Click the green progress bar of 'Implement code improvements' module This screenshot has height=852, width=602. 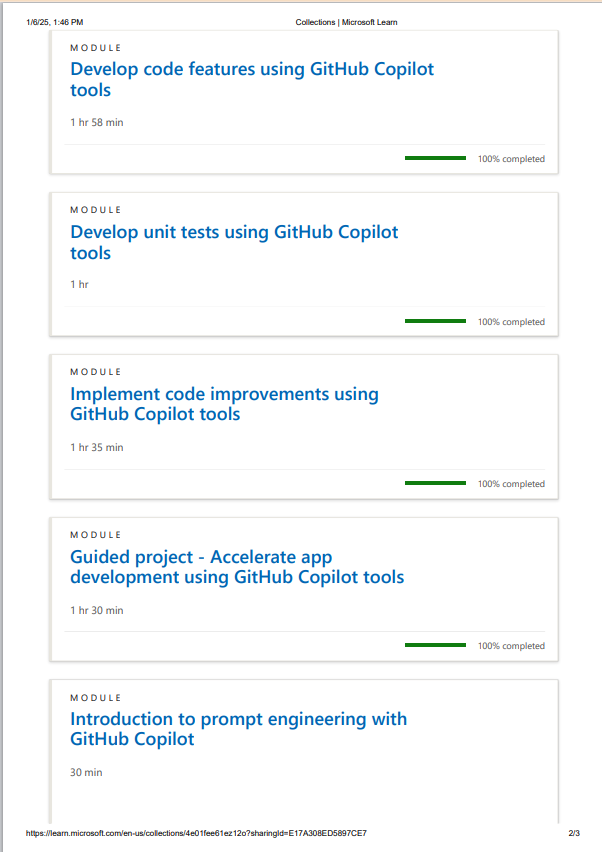click(435, 483)
